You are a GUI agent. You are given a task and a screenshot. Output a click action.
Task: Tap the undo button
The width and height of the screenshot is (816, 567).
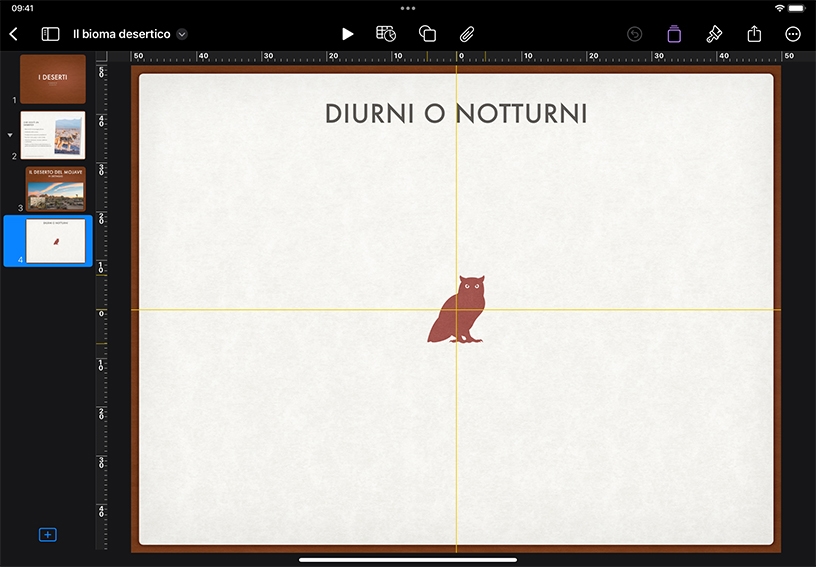[x=634, y=34]
